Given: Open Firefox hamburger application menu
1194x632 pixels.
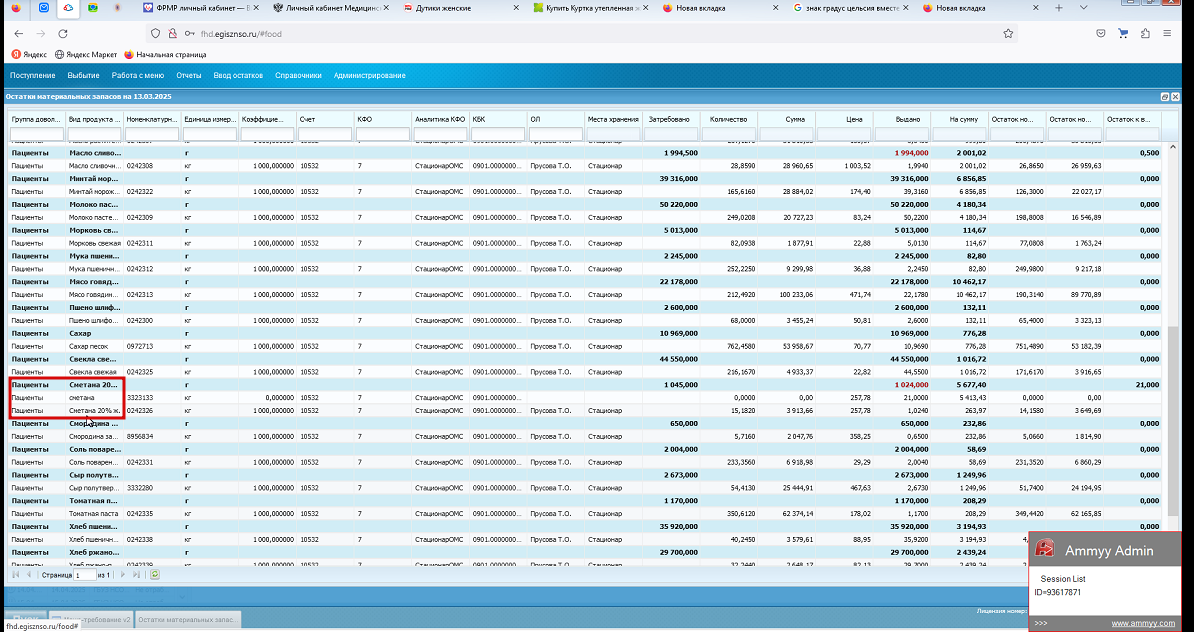Looking at the screenshot, I should pyautogui.click(x=1167, y=34).
